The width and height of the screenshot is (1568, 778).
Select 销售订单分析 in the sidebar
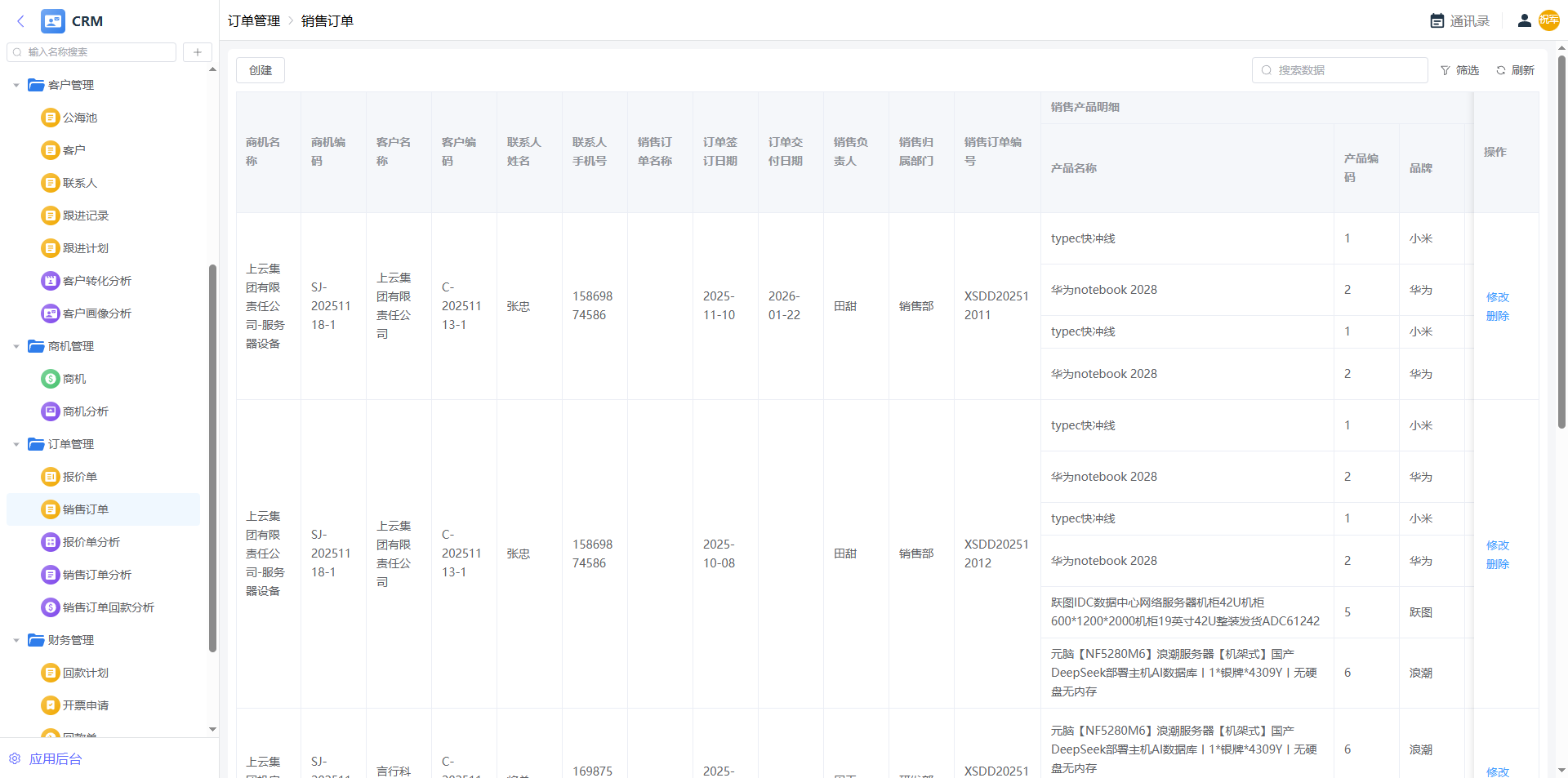[96, 575]
